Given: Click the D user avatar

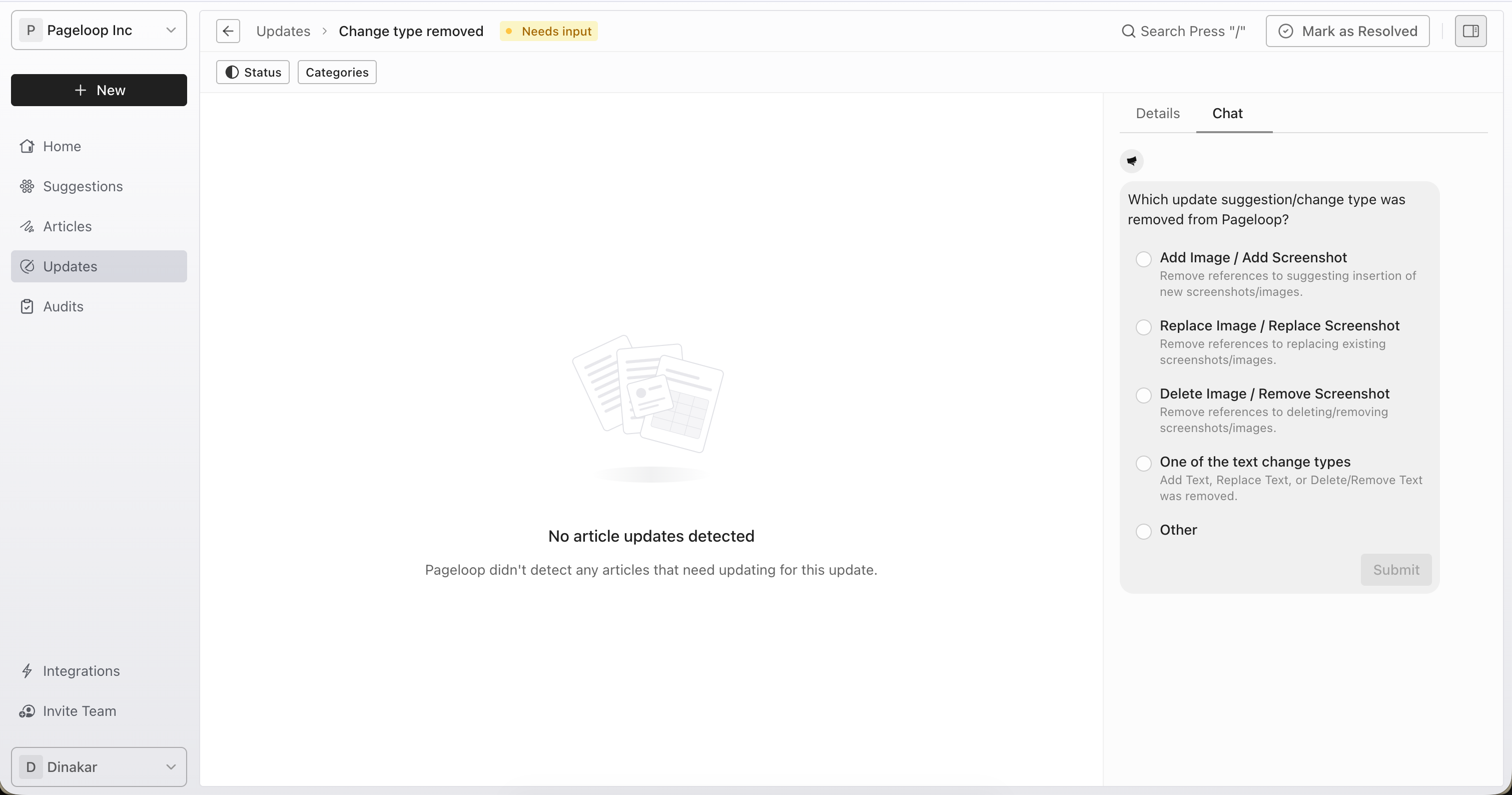Looking at the screenshot, I should click(x=31, y=767).
